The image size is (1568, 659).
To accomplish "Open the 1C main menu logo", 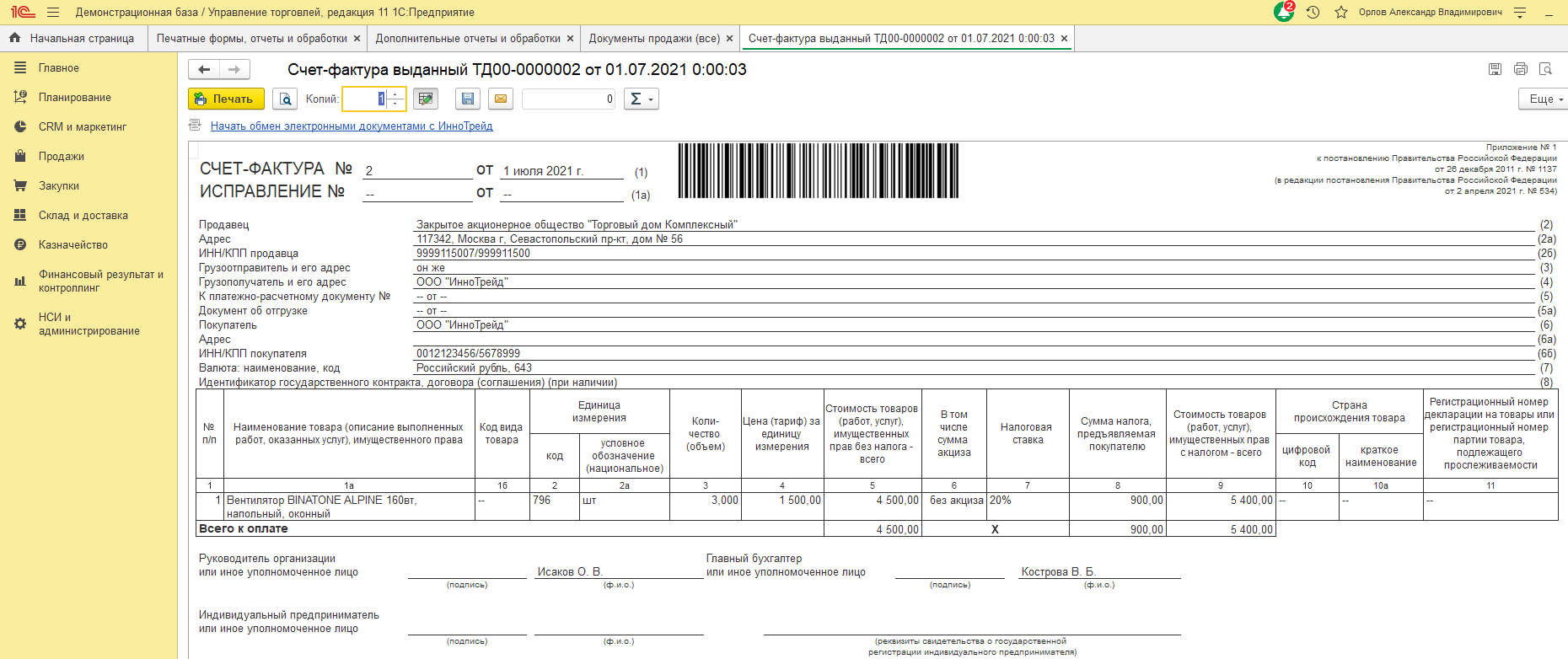I will tap(23, 12).
